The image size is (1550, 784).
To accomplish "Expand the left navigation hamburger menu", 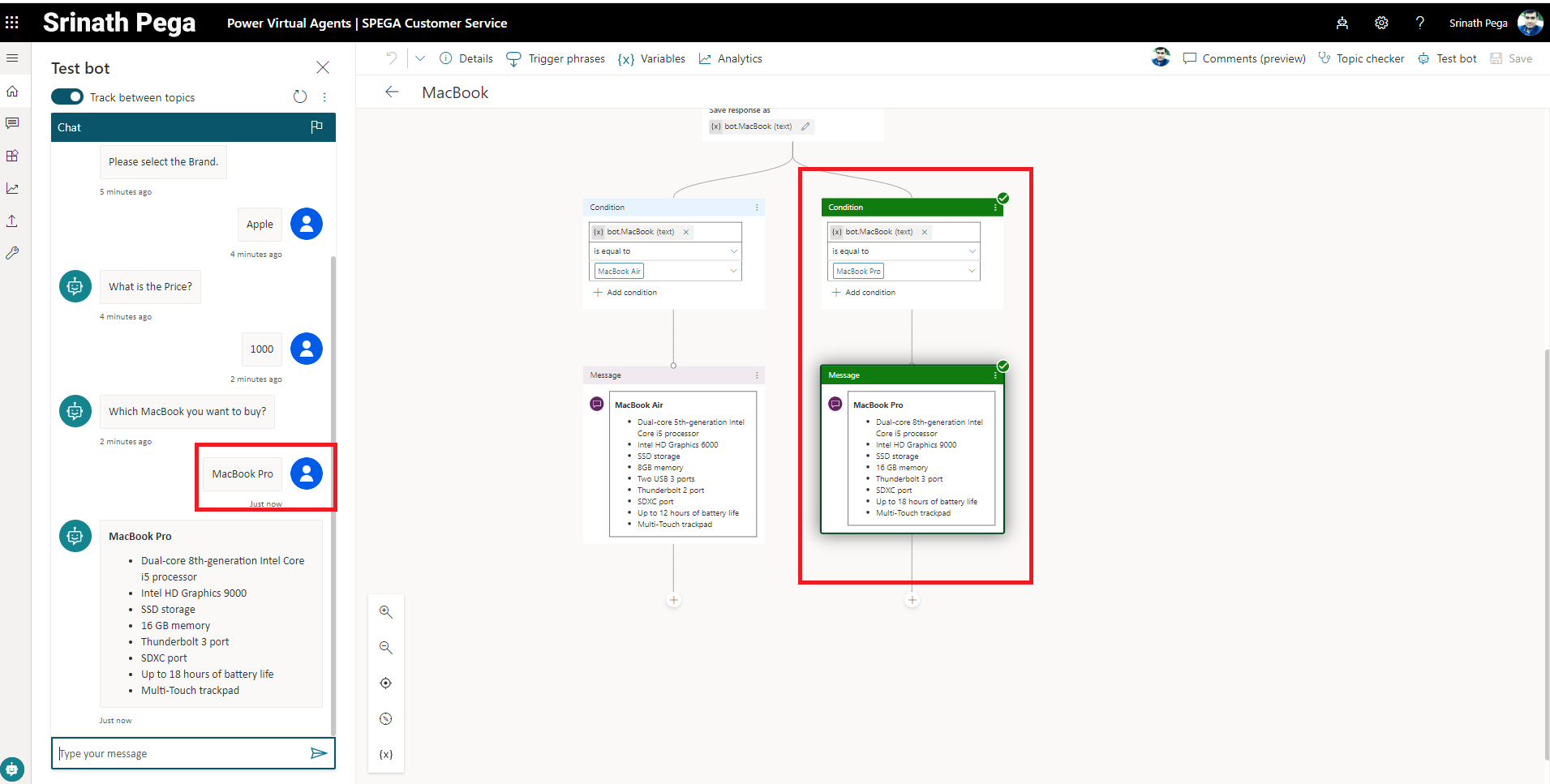I will [x=12, y=58].
